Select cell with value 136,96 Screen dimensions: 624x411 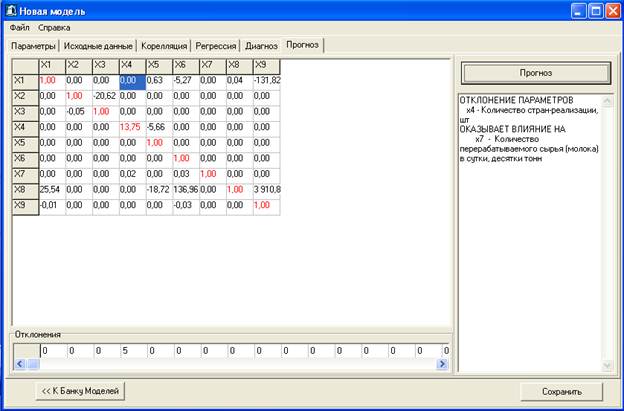click(186, 191)
